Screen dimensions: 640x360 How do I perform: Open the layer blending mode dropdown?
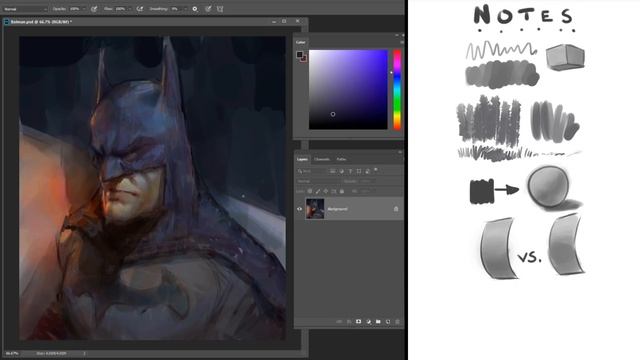[x=318, y=181]
